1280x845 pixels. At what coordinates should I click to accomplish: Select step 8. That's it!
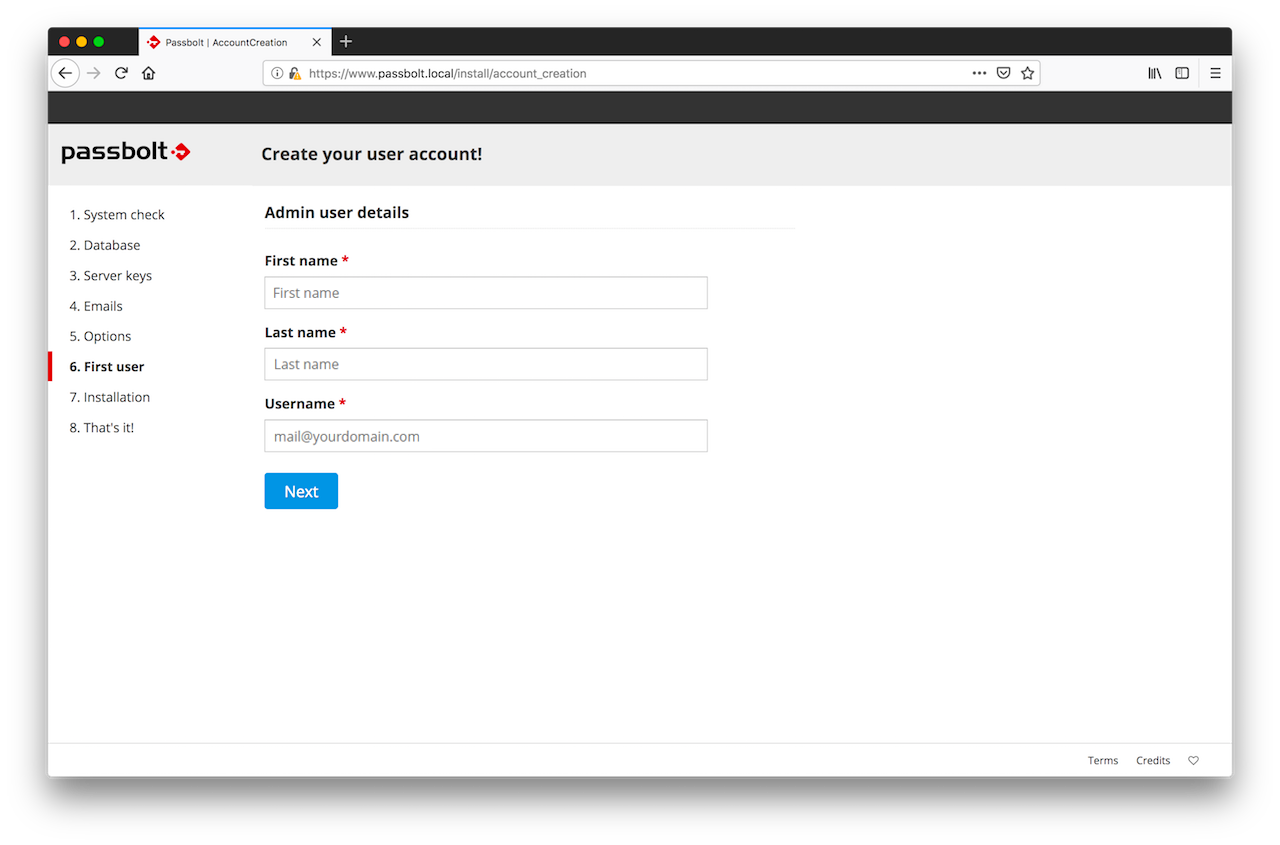pyautogui.click(x=101, y=428)
